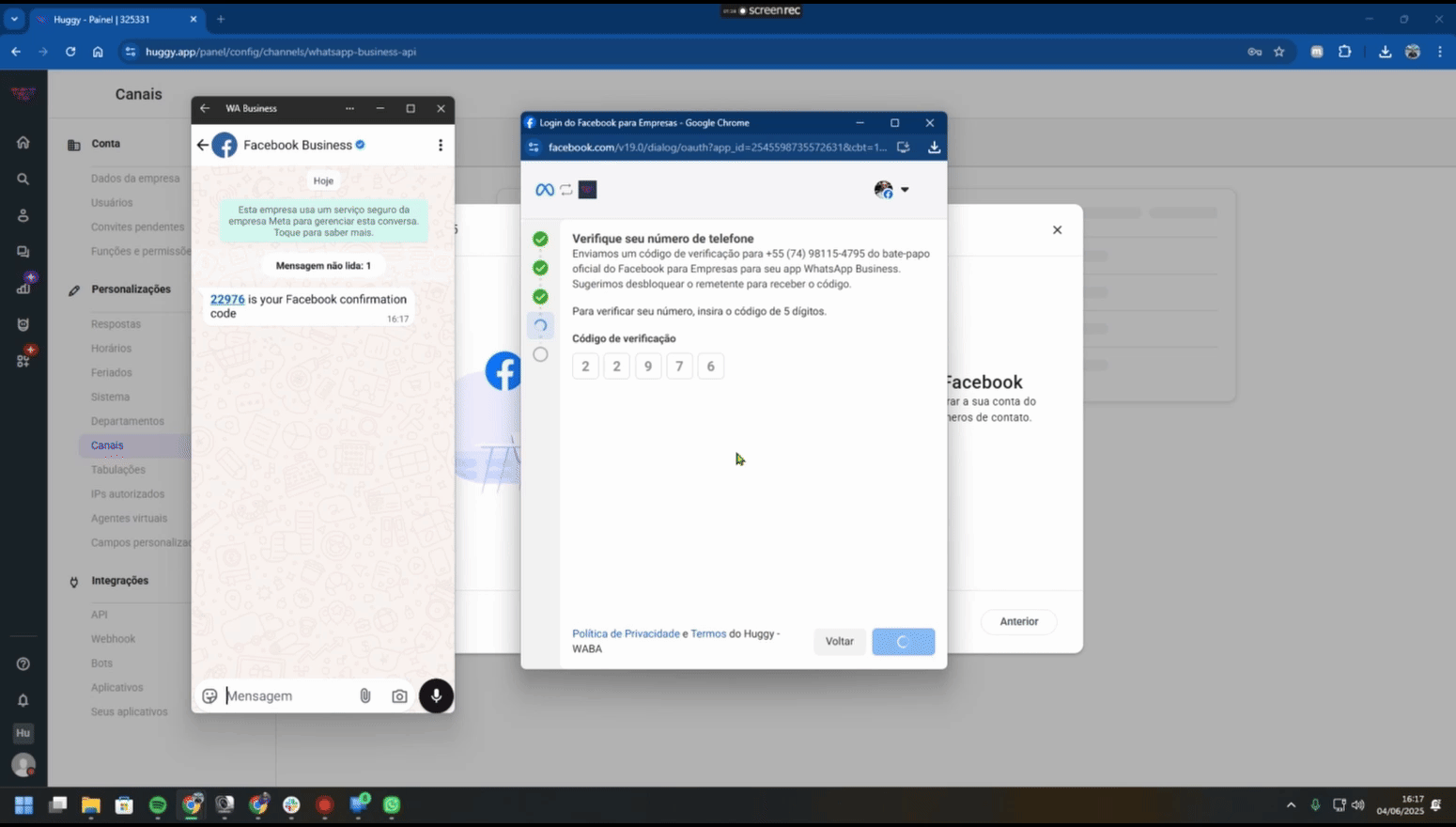Image resolution: width=1456 pixels, height=827 pixels.
Task: Click the Anterior button in Huggy dialog
Action: pyautogui.click(x=1019, y=622)
